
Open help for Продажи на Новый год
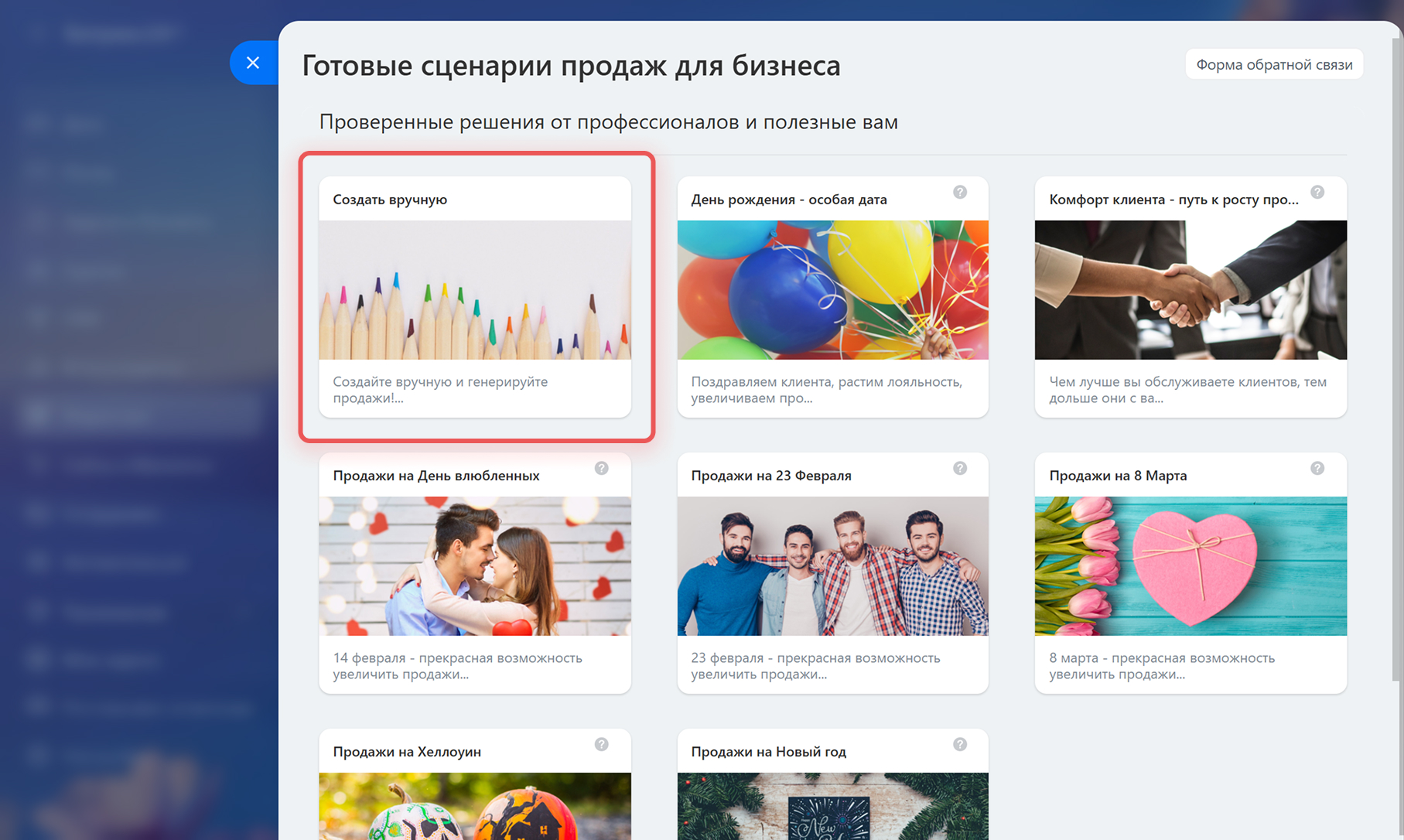[x=960, y=744]
